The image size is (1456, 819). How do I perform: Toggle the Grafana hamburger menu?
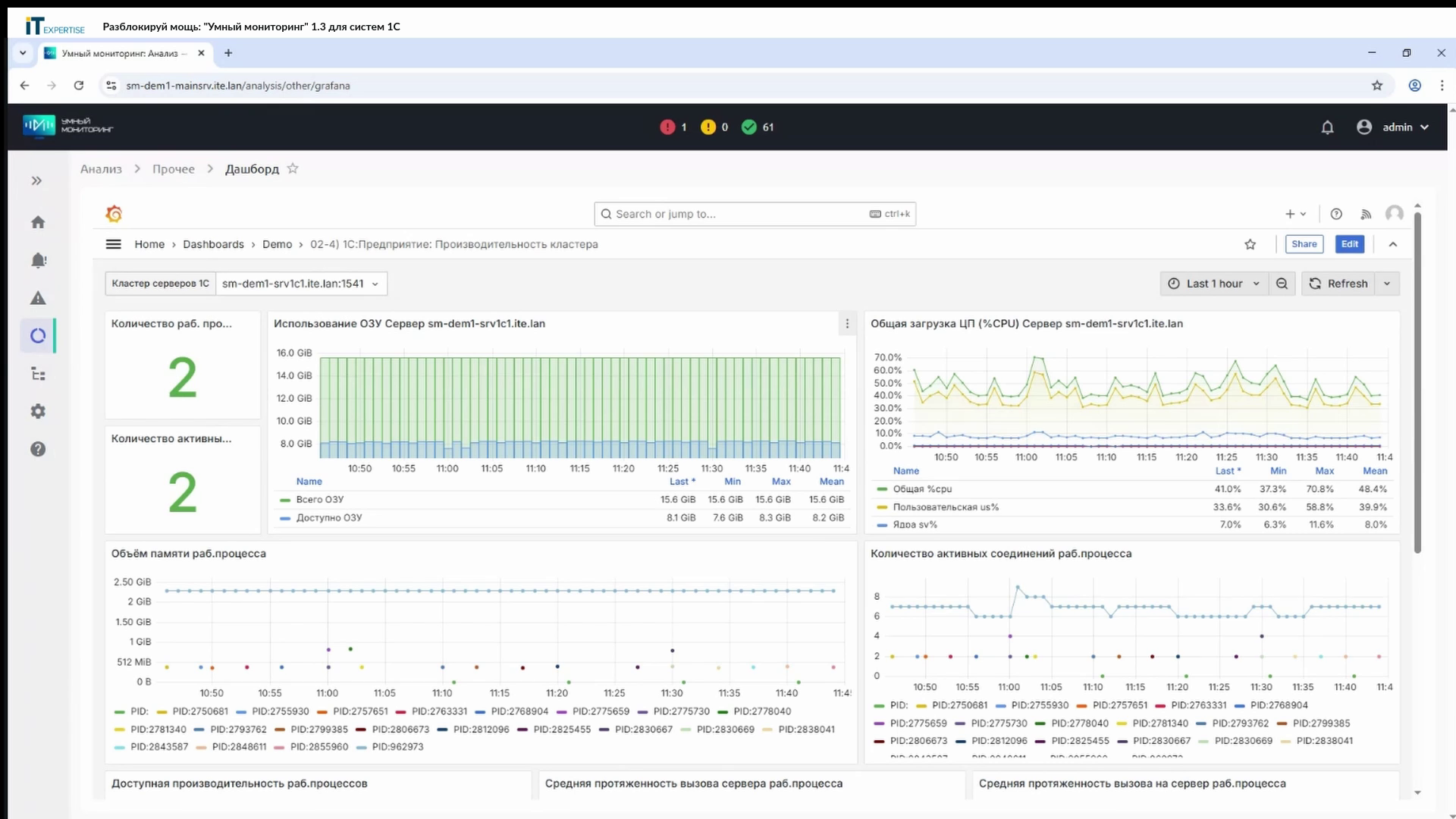[113, 244]
